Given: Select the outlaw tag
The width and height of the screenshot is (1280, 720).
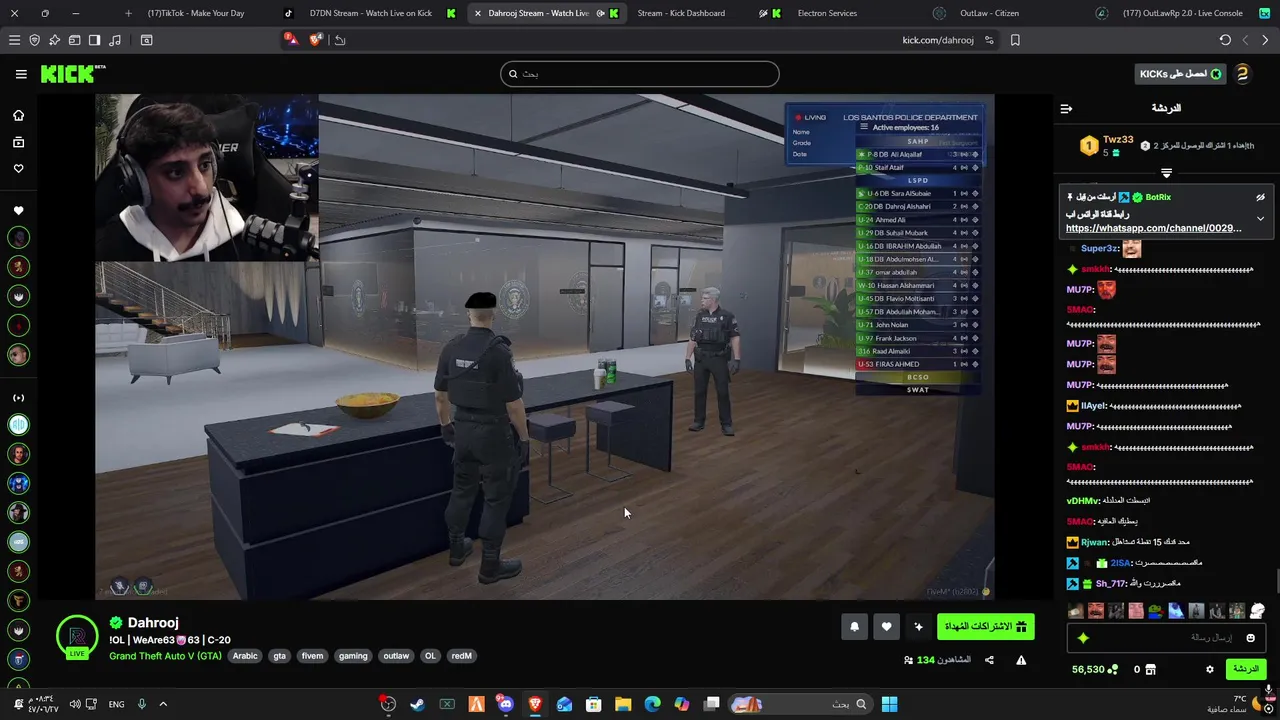Looking at the screenshot, I should click(x=396, y=656).
